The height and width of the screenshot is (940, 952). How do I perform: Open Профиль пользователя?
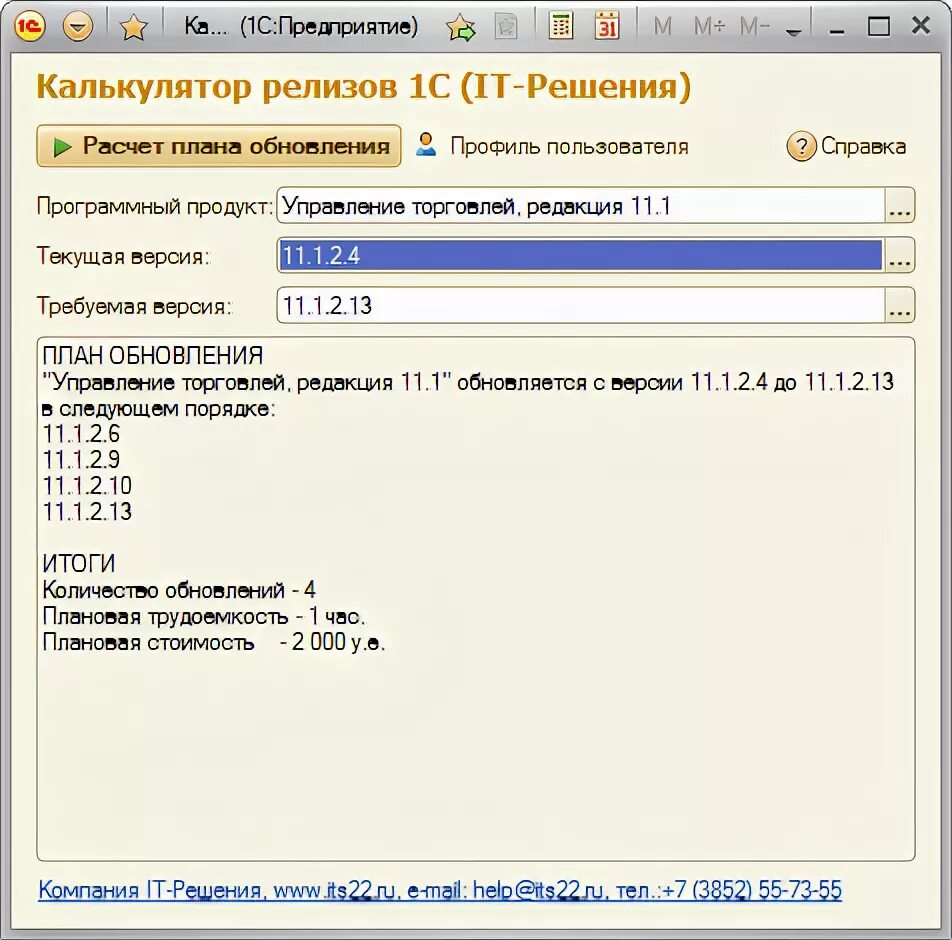click(x=552, y=146)
